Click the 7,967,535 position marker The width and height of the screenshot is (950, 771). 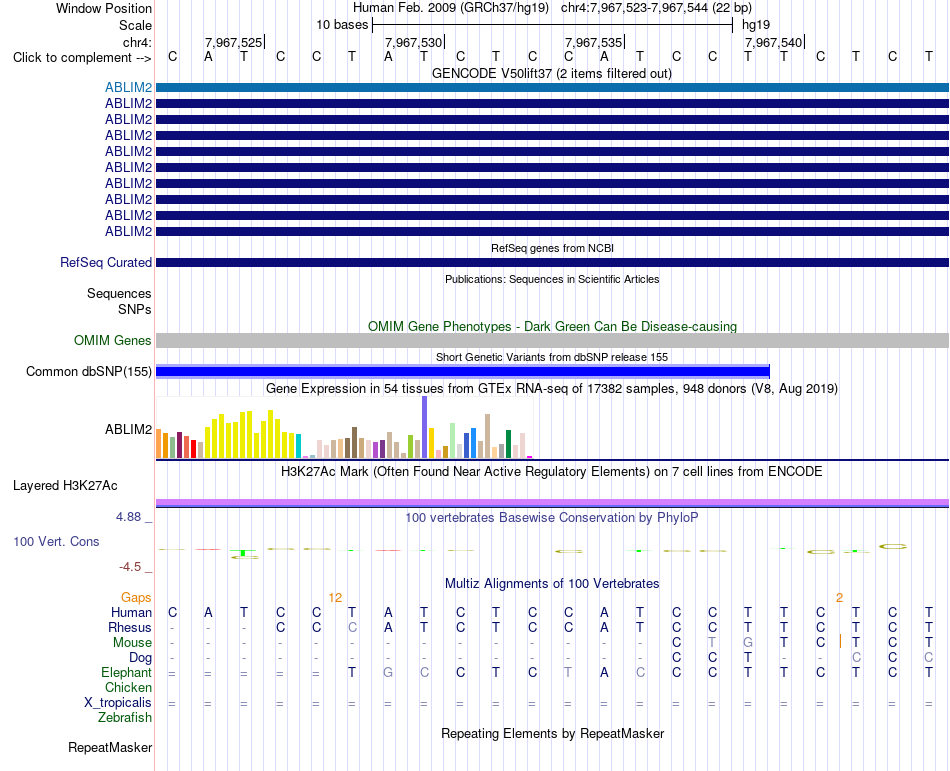(x=593, y=42)
